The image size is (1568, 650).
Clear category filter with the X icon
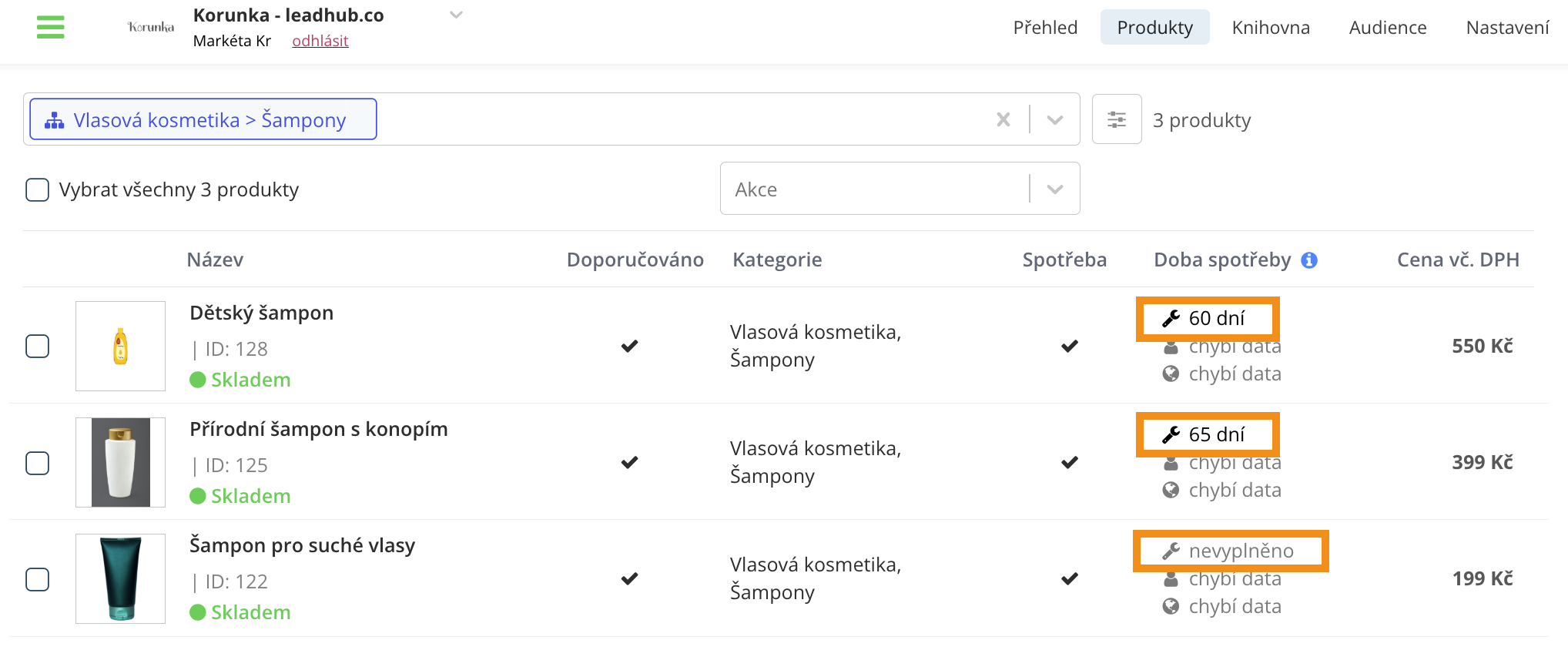pyautogui.click(x=1003, y=119)
